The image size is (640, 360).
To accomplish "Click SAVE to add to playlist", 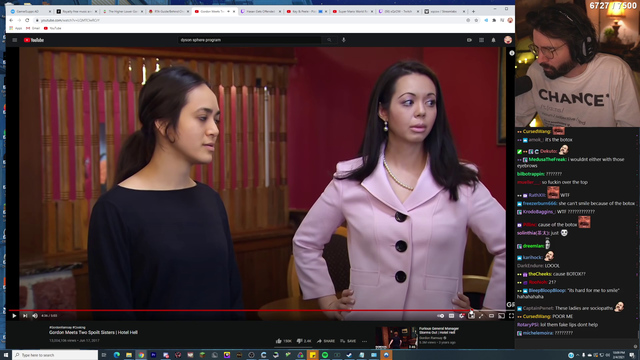I will (348, 341).
